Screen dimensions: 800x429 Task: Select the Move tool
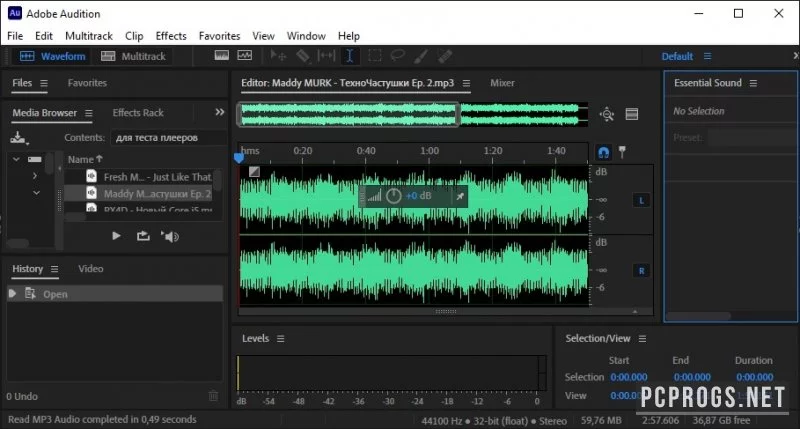tap(278, 56)
